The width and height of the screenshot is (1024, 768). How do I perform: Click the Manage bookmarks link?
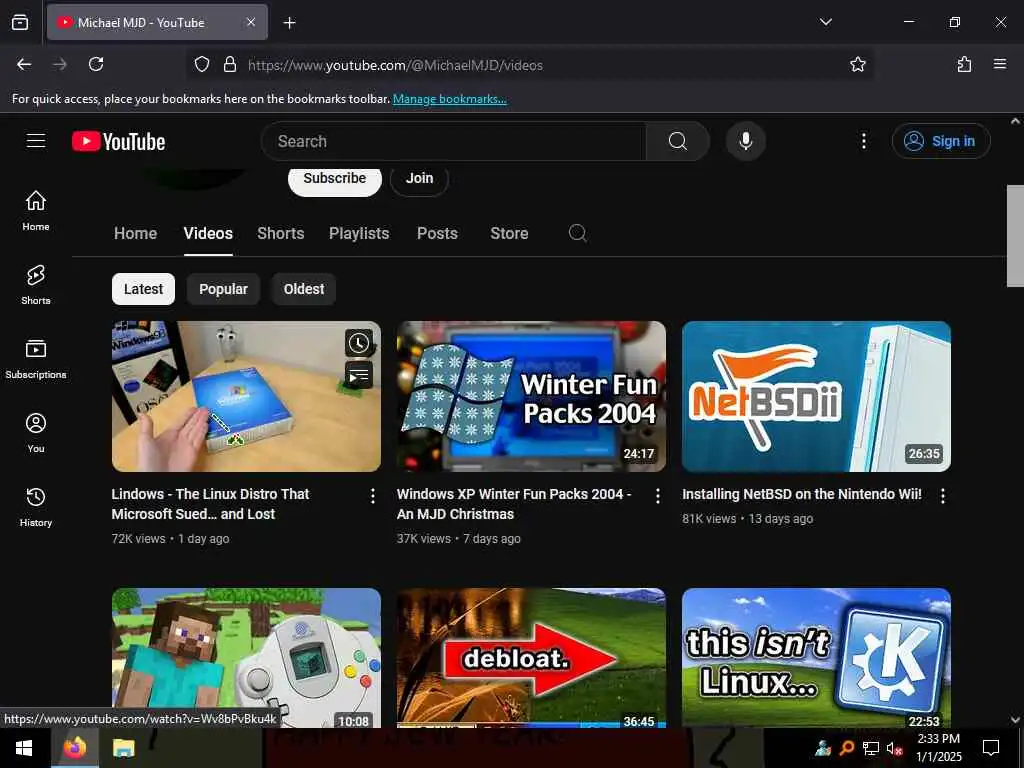coord(449,99)
